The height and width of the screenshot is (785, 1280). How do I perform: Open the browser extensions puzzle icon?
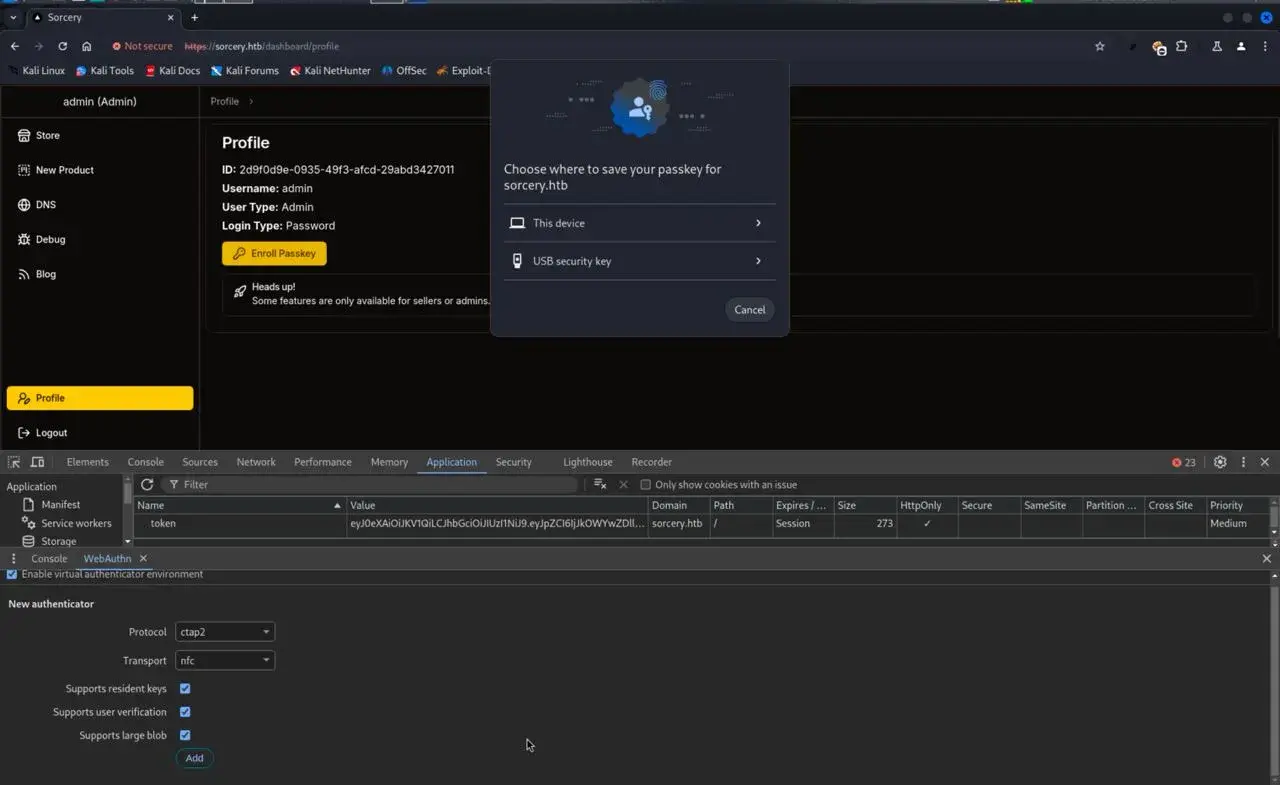[1182, 46]
